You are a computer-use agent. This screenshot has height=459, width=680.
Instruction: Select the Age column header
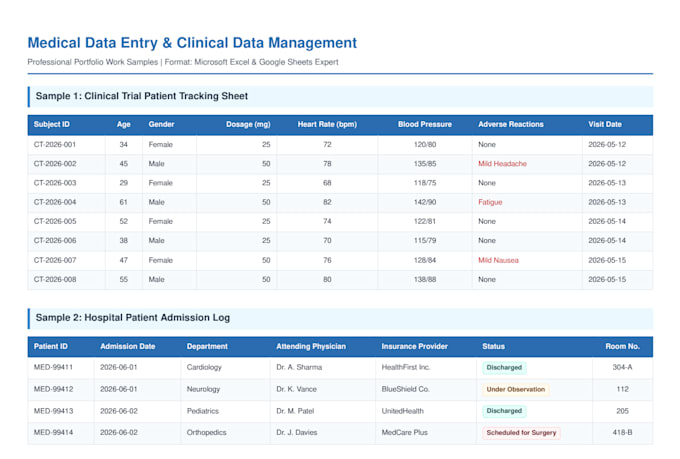pyautogui.click(x=124, y=125)
